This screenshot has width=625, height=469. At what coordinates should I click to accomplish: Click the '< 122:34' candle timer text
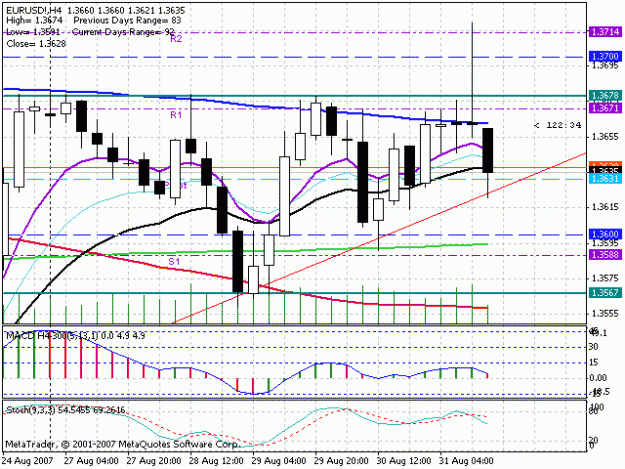557,126
